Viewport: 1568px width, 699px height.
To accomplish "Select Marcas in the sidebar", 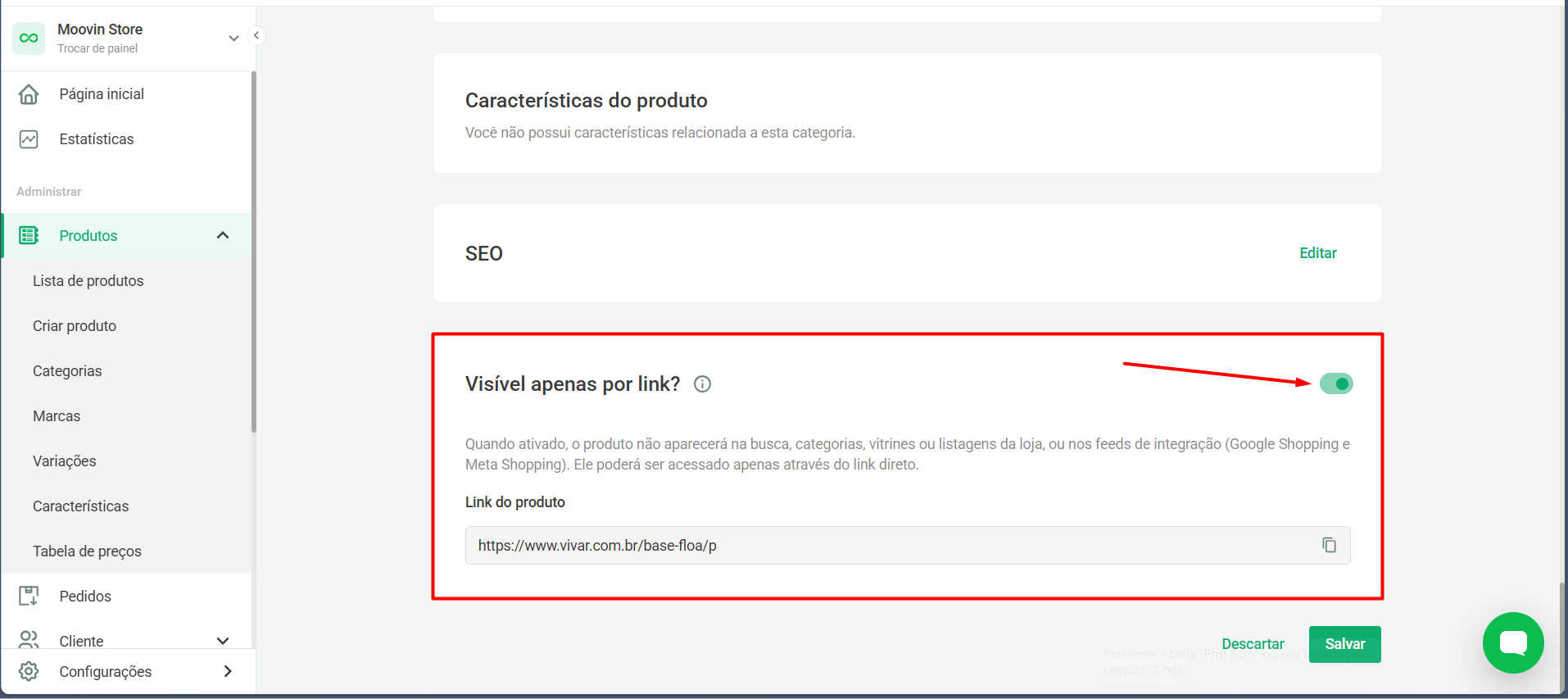I will [x=57, y=415].
